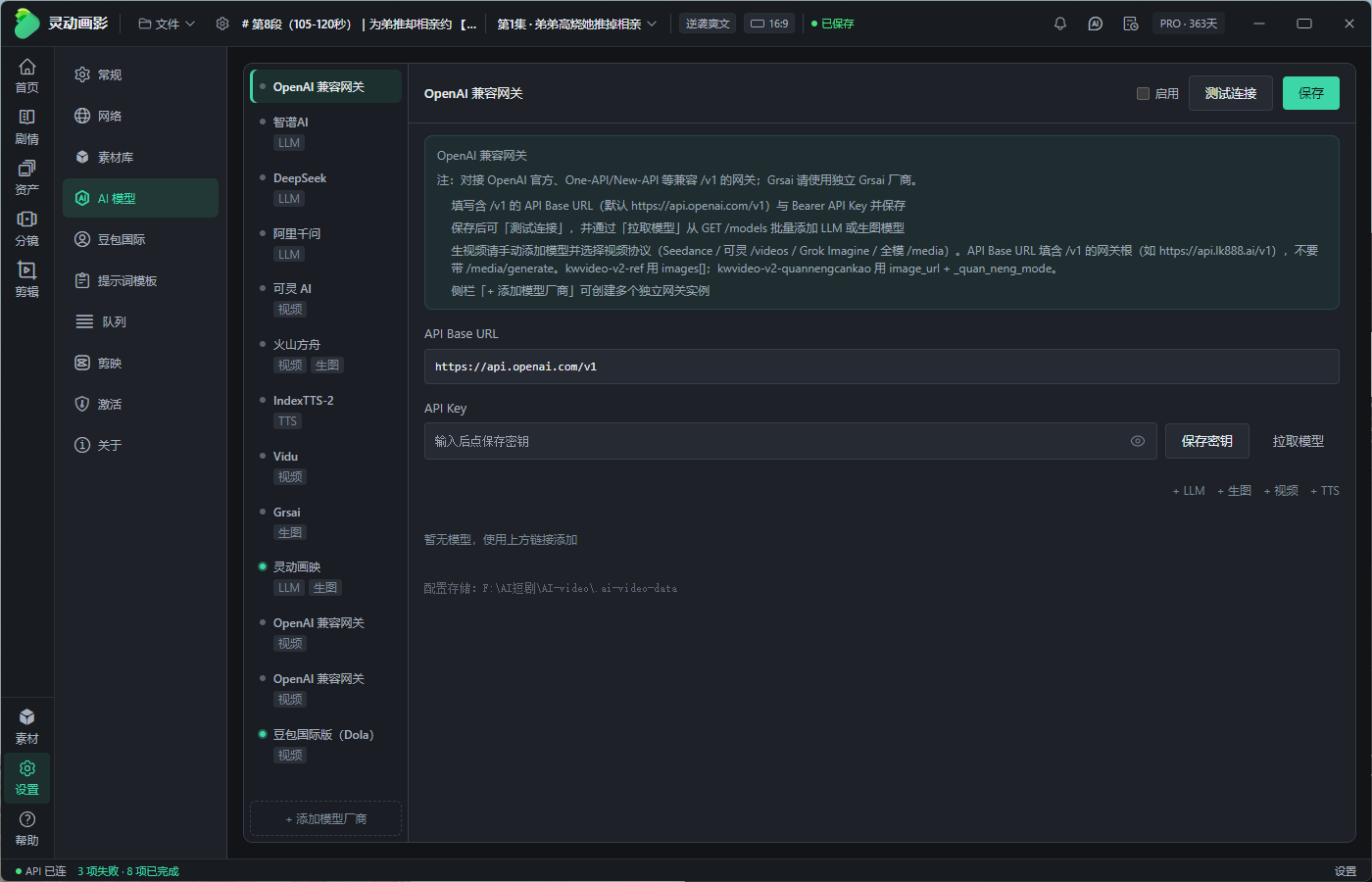This screenshot has height=882, width=1372.
Task: Click the 设置 icon in left sidebar
Action: click(26, 777)
